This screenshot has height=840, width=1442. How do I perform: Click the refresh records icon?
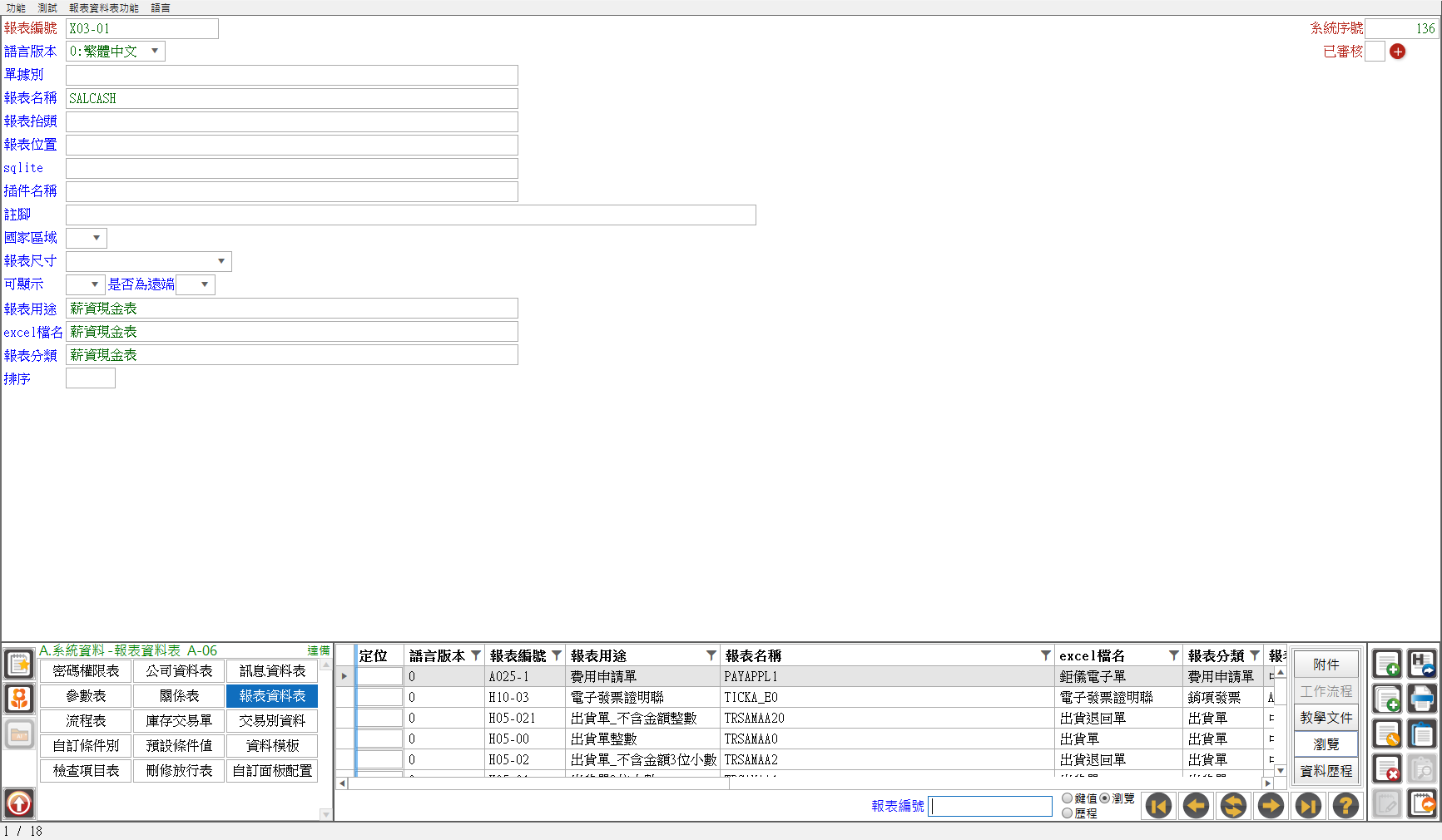1234,806
